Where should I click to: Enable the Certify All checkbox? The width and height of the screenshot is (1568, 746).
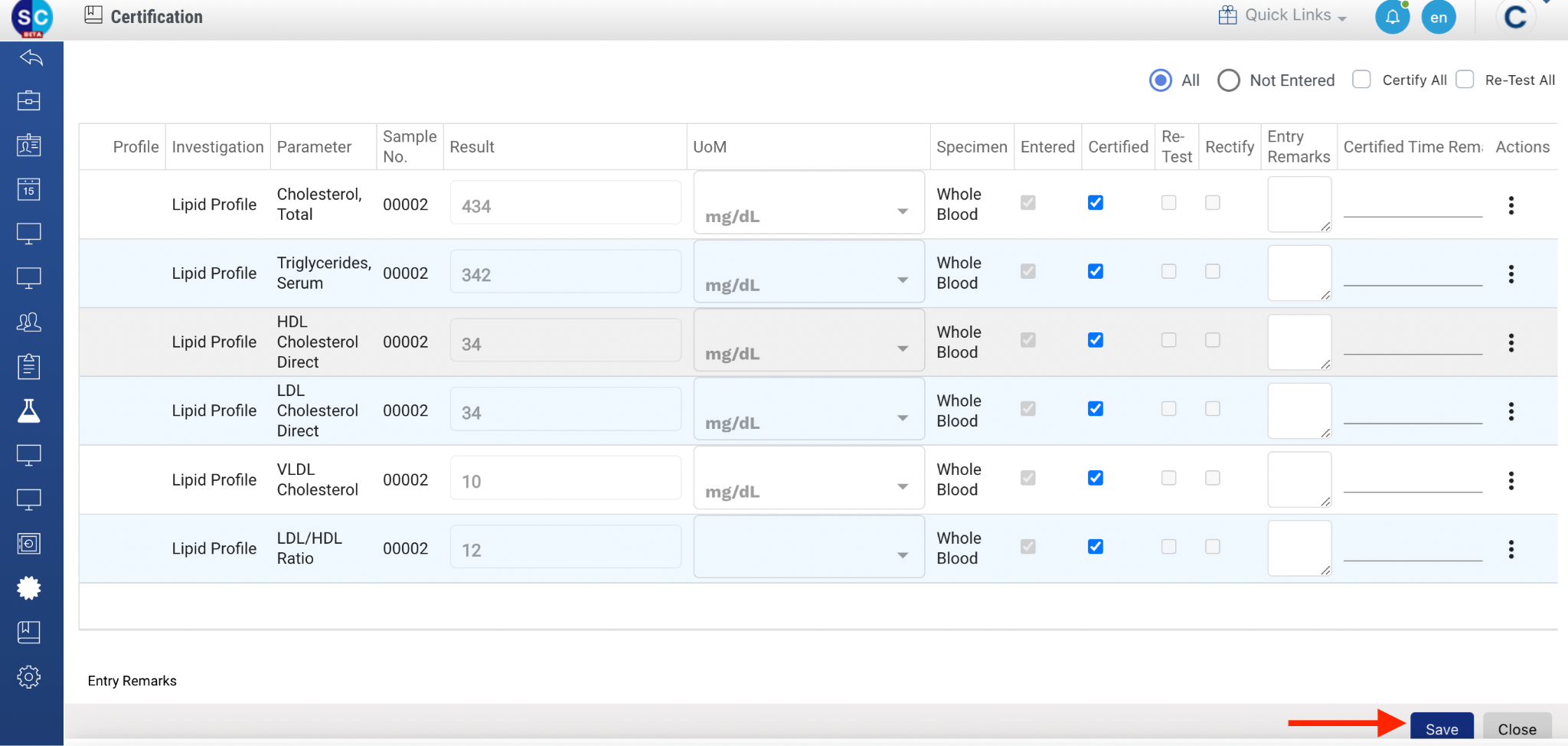click(x=1361, y=80)
